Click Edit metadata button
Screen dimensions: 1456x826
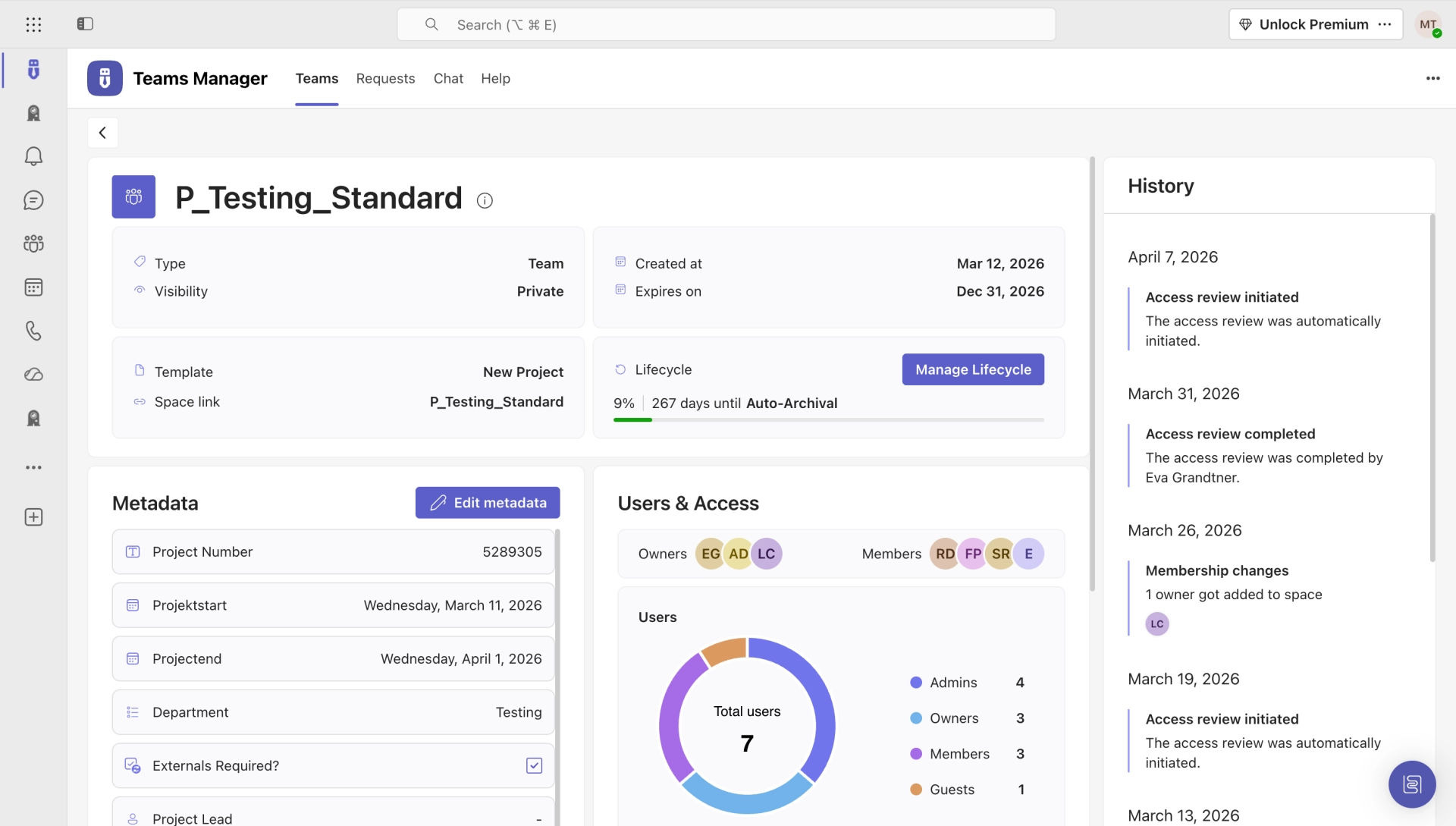[488, 503]
